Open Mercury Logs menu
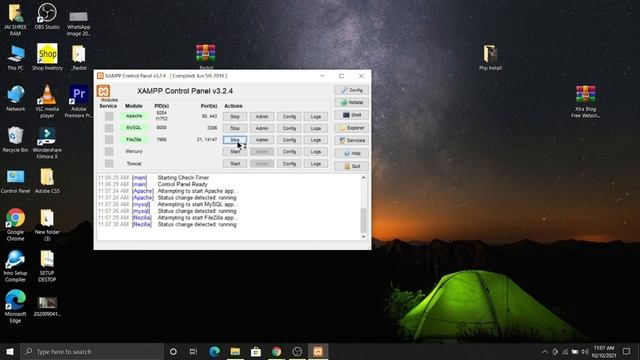The image size is (640, 360). pyautogui.click(x=316, y=152)
